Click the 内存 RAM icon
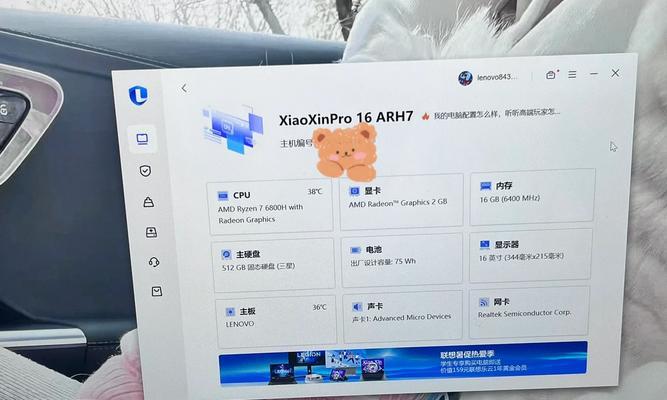This screenshot has width=667, height=400. point(485,186)
